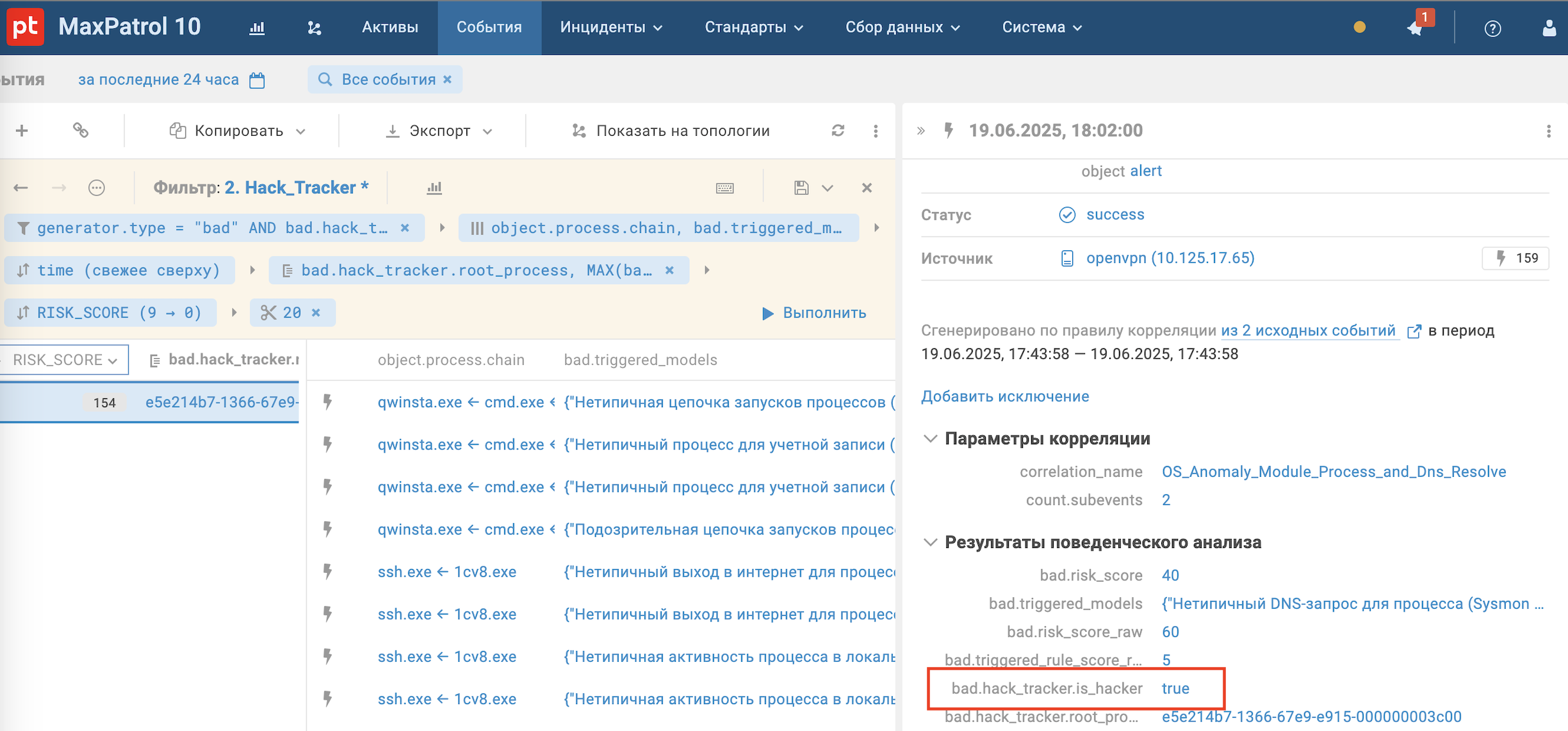Open the topology icon in top navigation
This screenshot has height=731, width=1568.
[x=314, y=28]
